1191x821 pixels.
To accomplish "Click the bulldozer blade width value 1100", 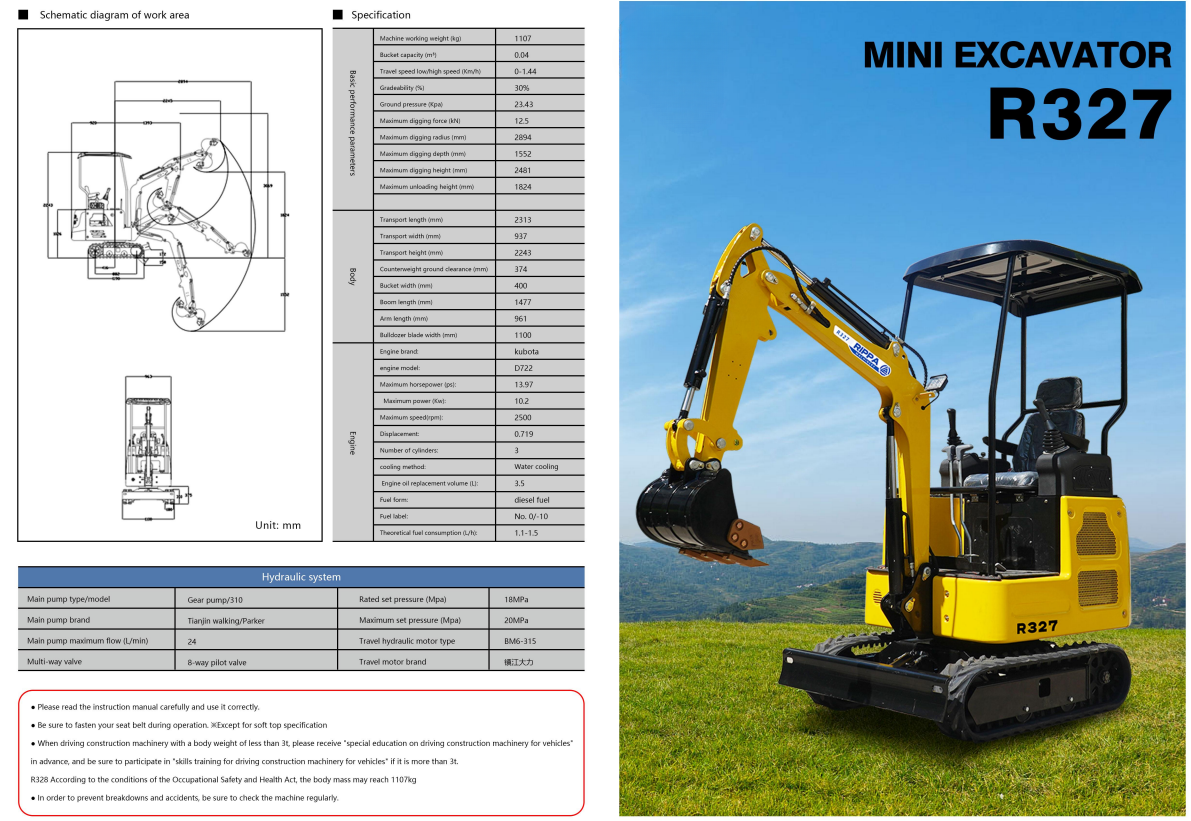I will pos(523,336).
